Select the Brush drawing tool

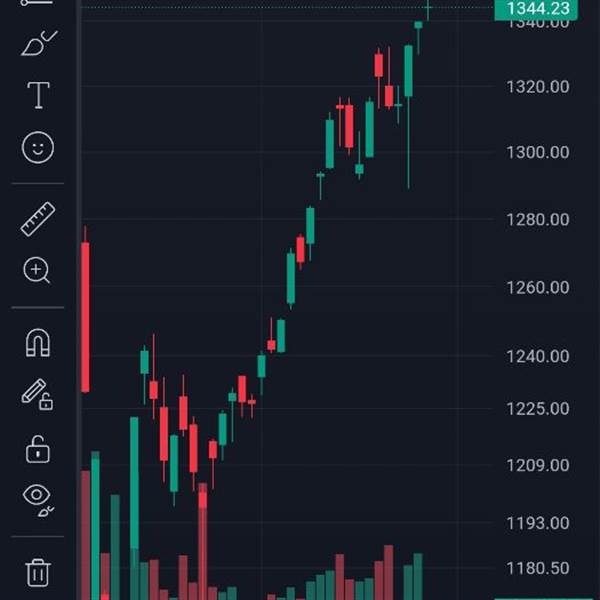coord(39,43)
